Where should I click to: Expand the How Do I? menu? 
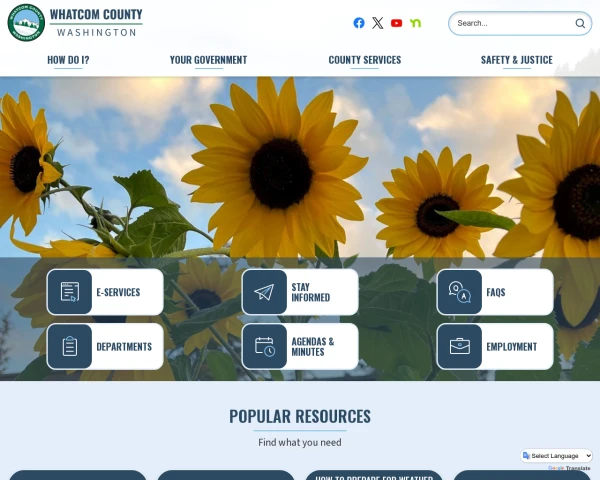point(68,60)
